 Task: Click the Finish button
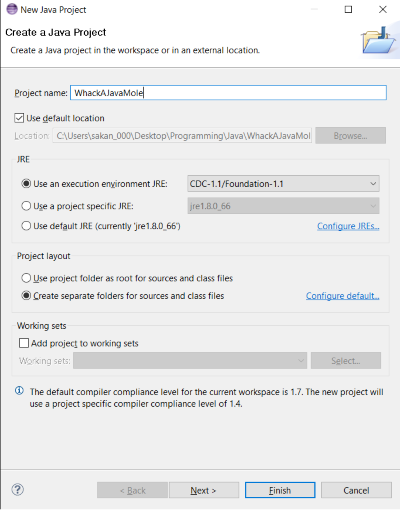point(280,490)
